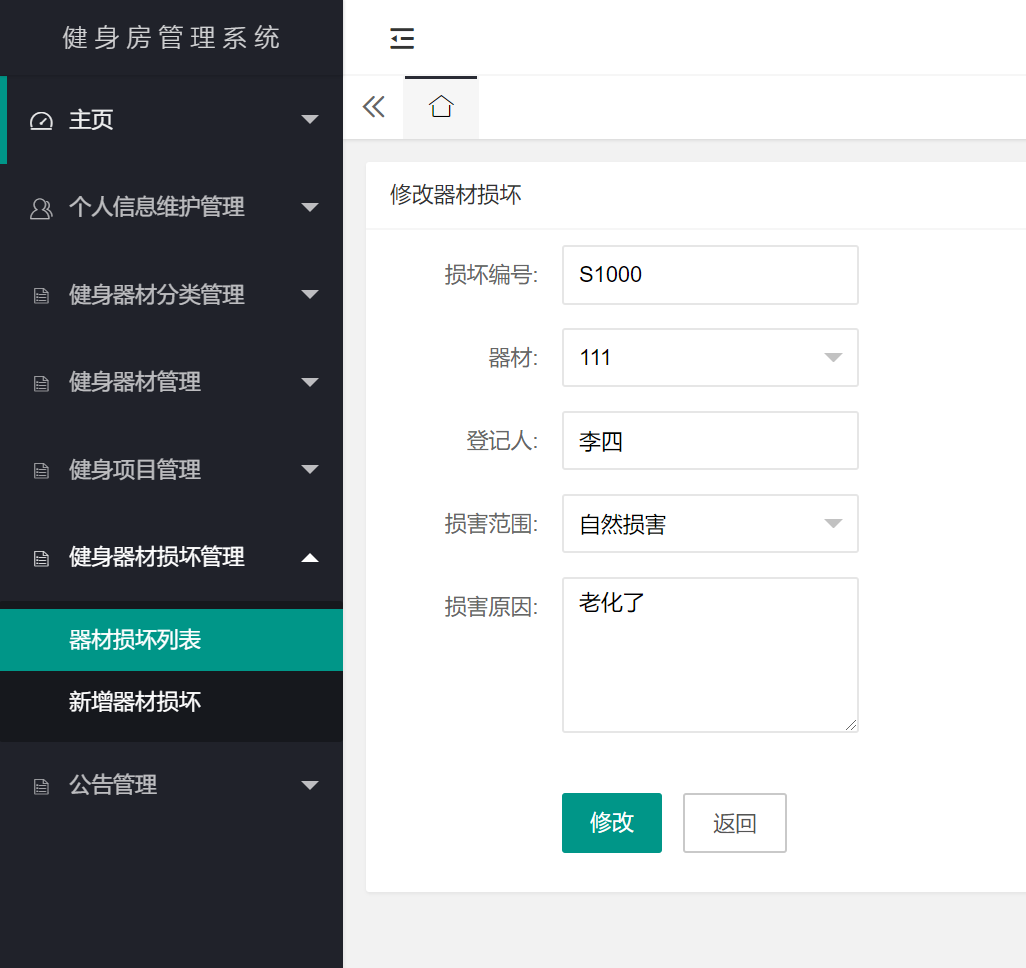Image resolution: width=1026 pixels, height=968 pixels.
Task: Click the user icon beside 个人信息维护管理
Action: (41, 208)
